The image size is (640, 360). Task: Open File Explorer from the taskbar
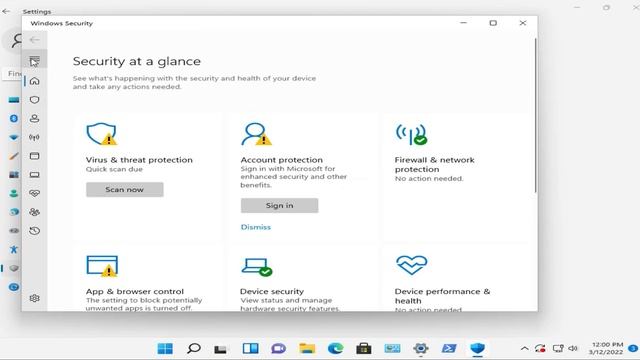[x=307, y=348]
